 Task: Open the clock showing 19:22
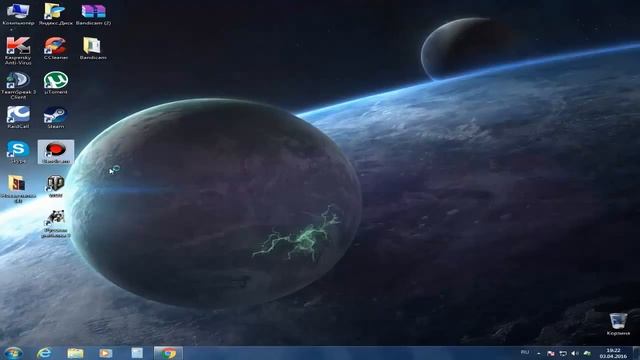(x=613, y=353)
